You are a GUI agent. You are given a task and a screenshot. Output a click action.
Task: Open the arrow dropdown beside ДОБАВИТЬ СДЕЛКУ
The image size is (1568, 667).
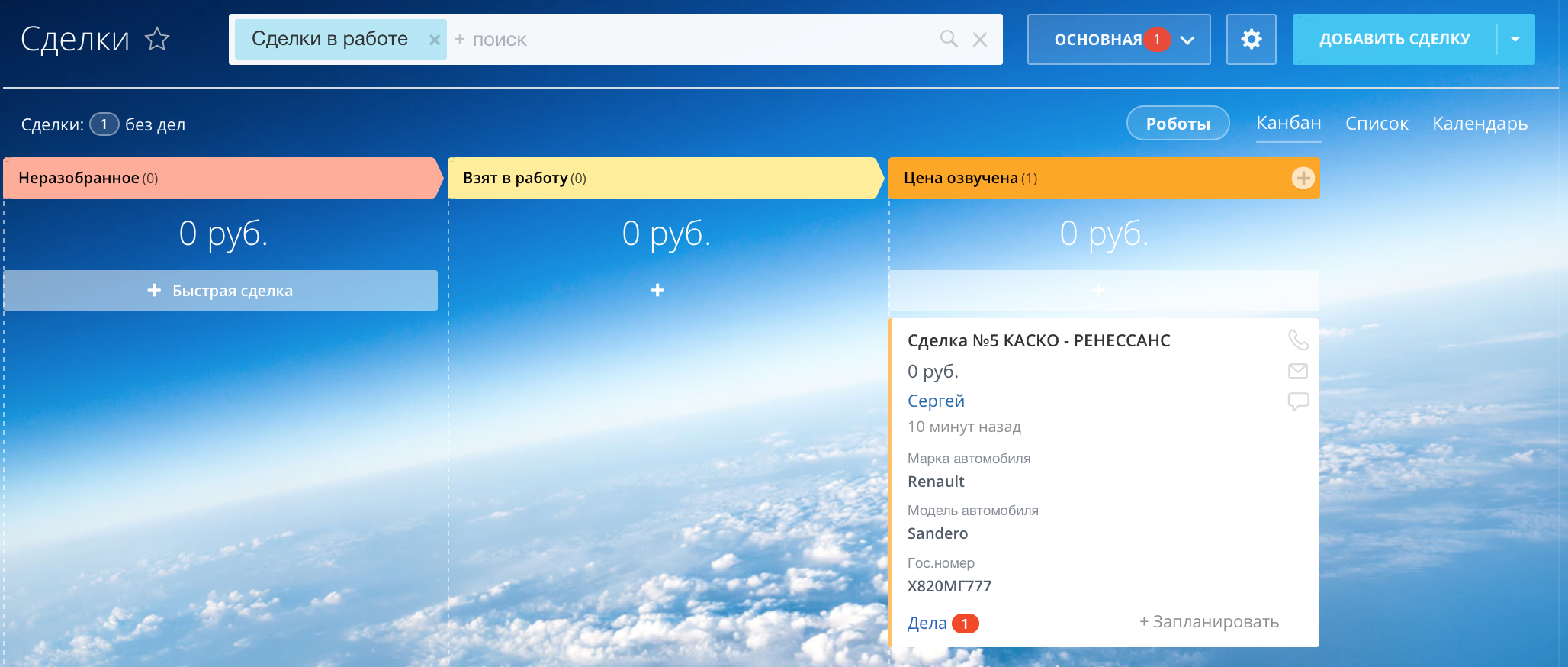tap(1515, 39)
